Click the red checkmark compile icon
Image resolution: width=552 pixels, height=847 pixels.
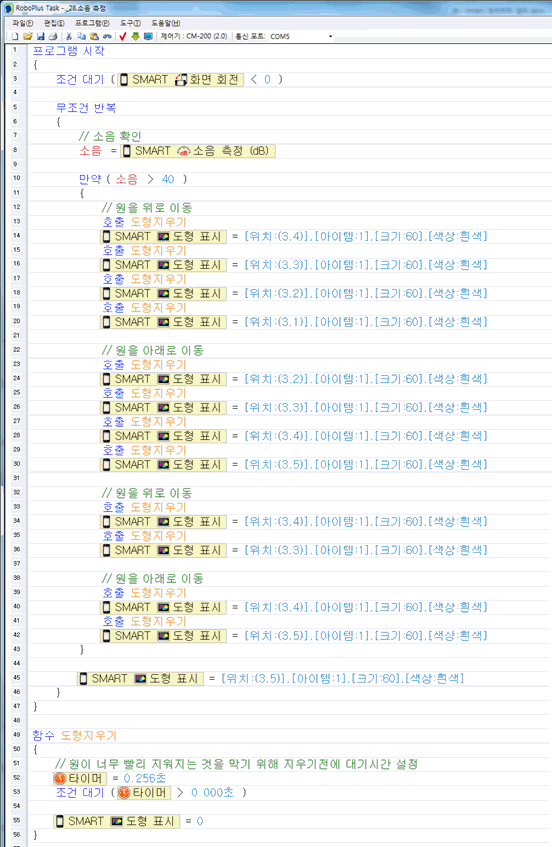tap(123, 36)
